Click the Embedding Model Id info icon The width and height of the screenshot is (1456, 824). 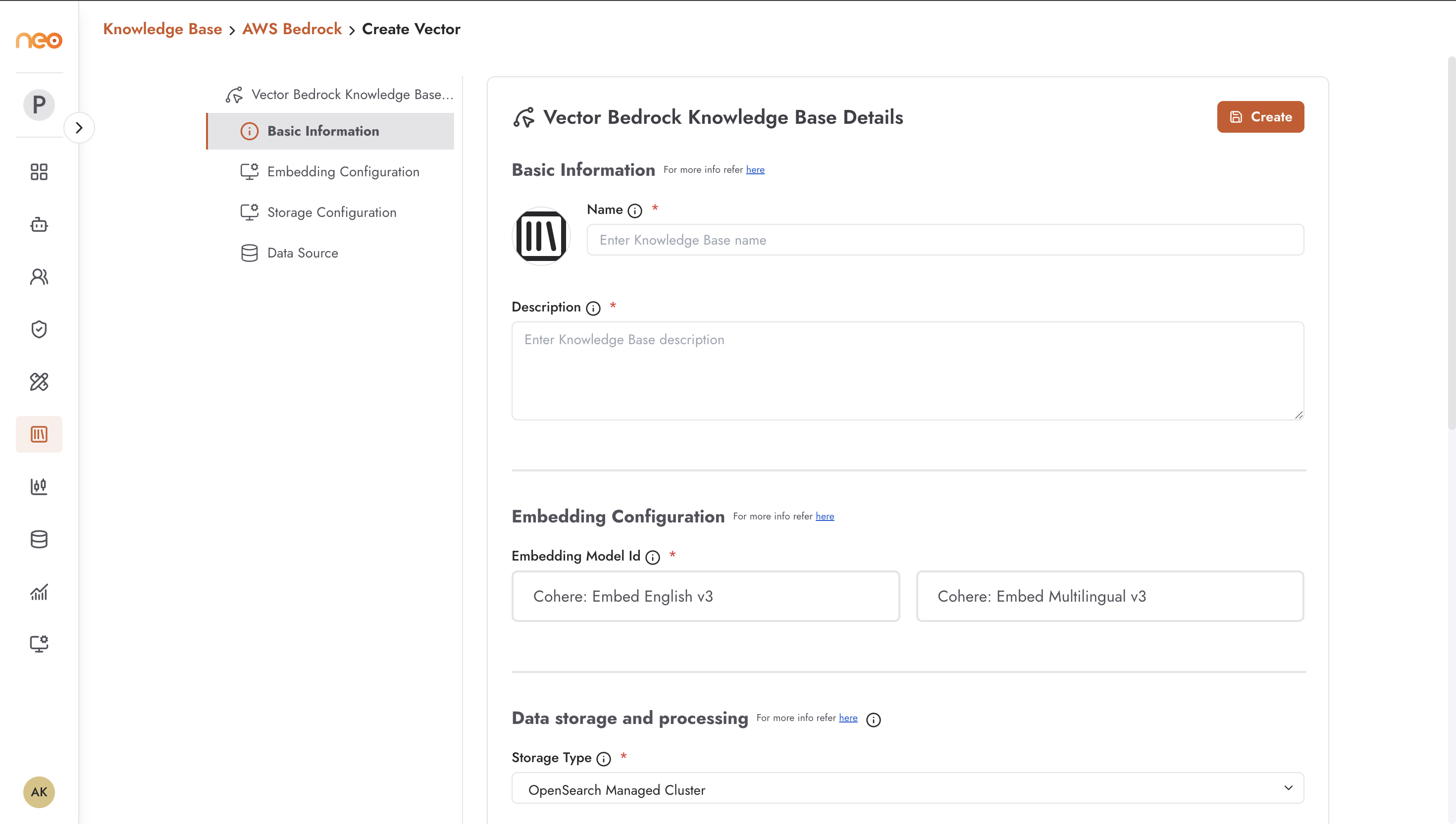tap(652, 557)
